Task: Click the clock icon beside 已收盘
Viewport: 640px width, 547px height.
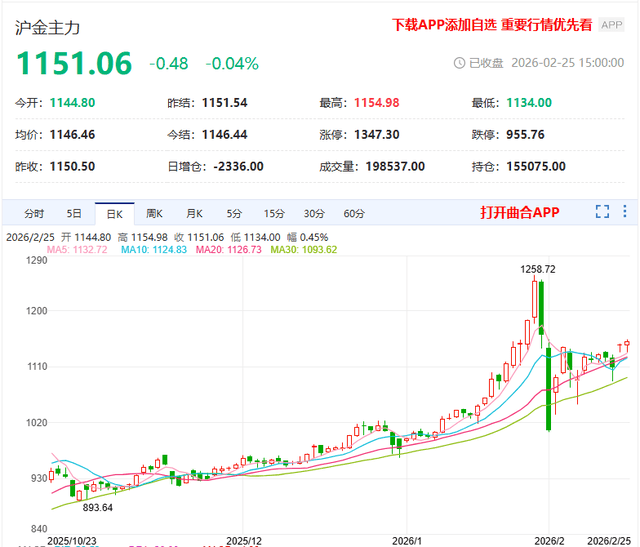Action: tap(459, 63)
